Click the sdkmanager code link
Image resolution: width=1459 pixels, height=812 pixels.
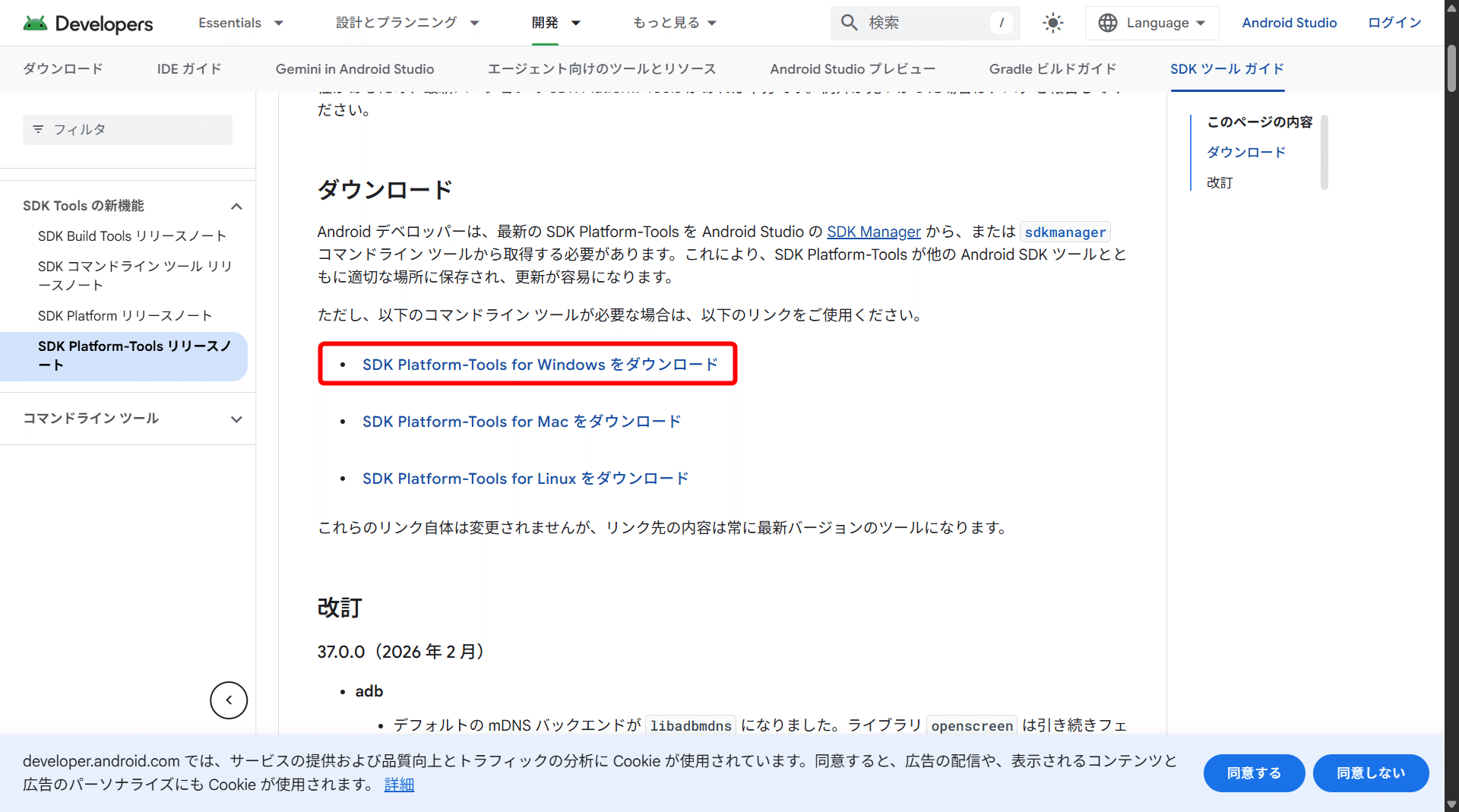pos(1065,232)
